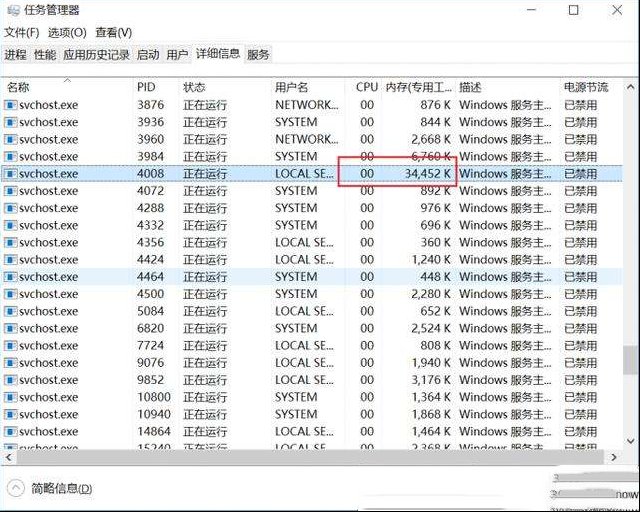Open the 查看(V) menu
The width and height of the screenshot is (640, 512).
click(x=113, y=32)
